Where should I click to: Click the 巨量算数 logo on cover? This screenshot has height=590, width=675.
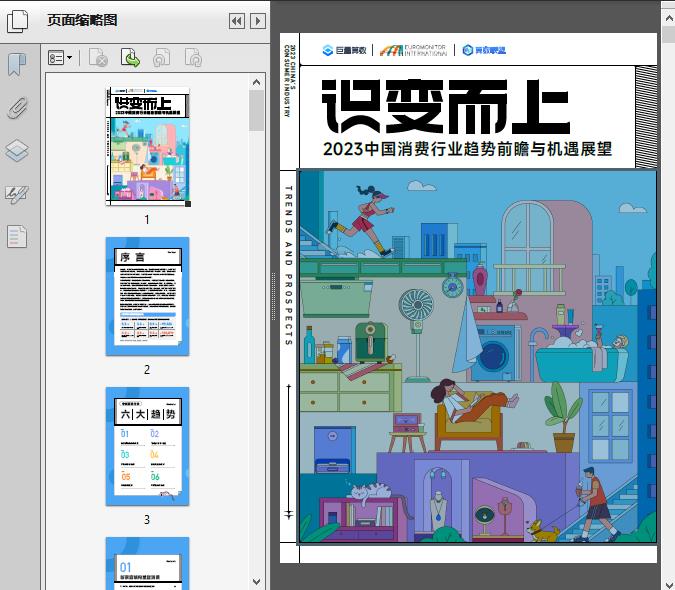pos(344,50)
